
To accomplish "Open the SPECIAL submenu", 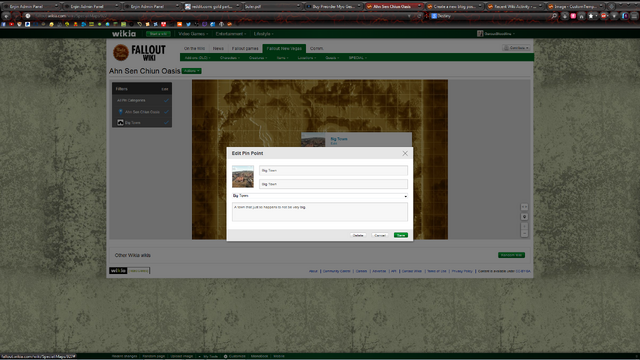I will point(358,58).
